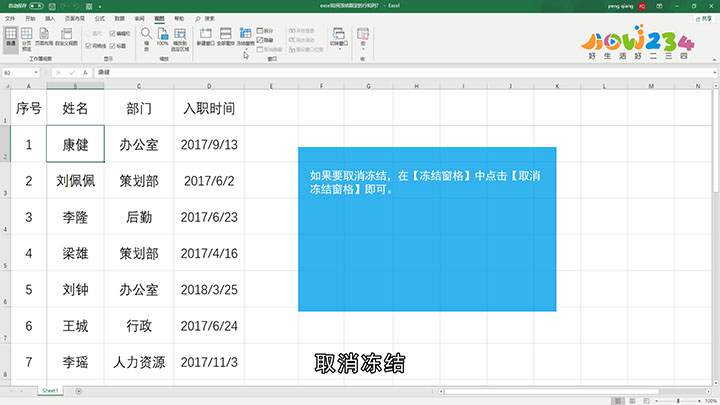This screenshot has height=405, width=720.
Task: Open the Ribbon Display Options icon
Action: tap(659, 6)
